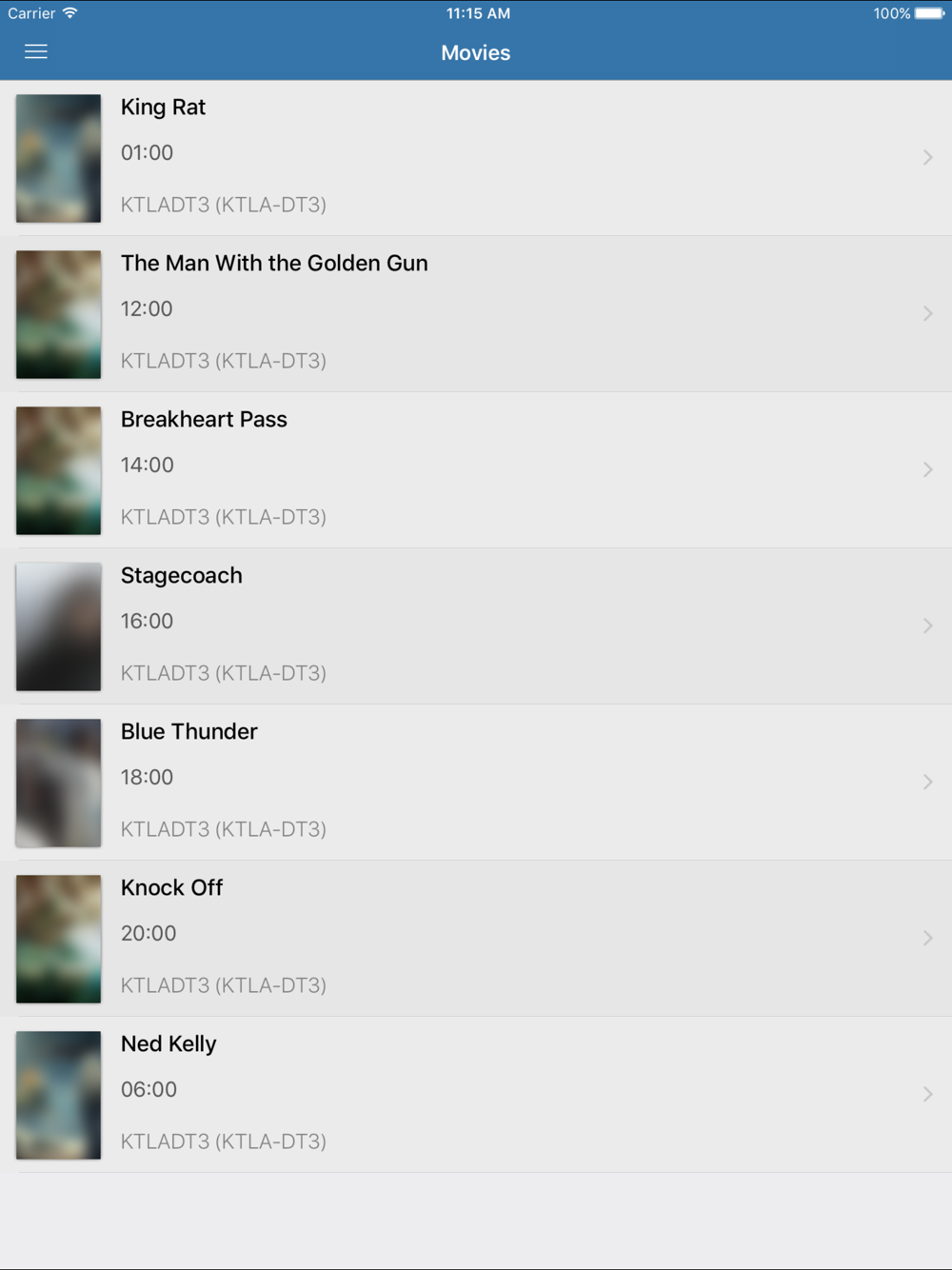The image size is (952, 1270).
Task: Open Ned Kelly details via chevron
Action: coord(927,1094)
